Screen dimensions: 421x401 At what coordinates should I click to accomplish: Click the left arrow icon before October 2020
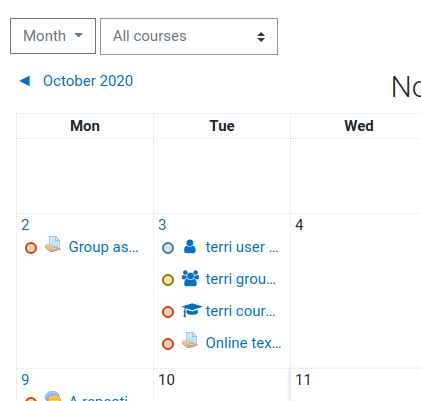pos(25,81)
